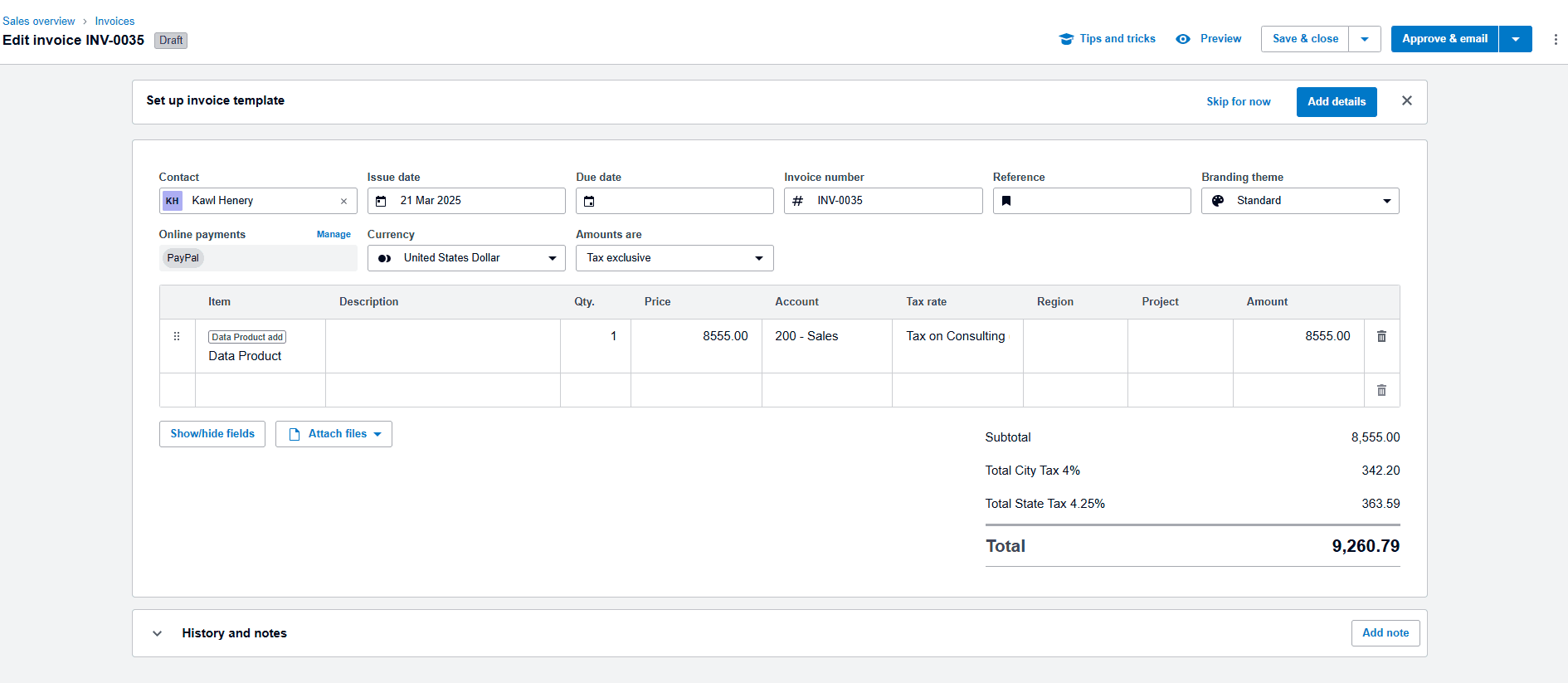
Task: Dismiss the invoice template setup banner
Action: pos(1406,100)
